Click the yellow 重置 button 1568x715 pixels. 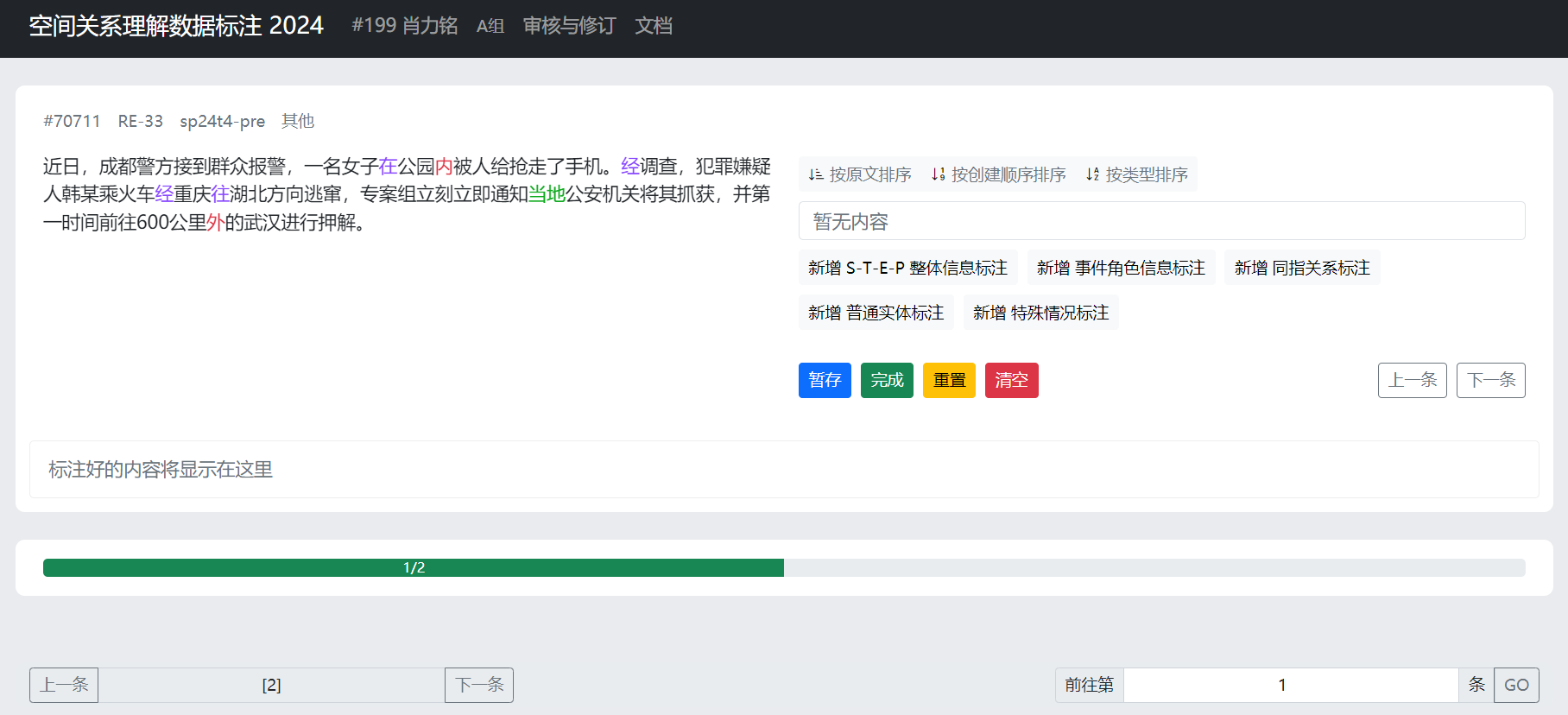(x=949, y=380)
